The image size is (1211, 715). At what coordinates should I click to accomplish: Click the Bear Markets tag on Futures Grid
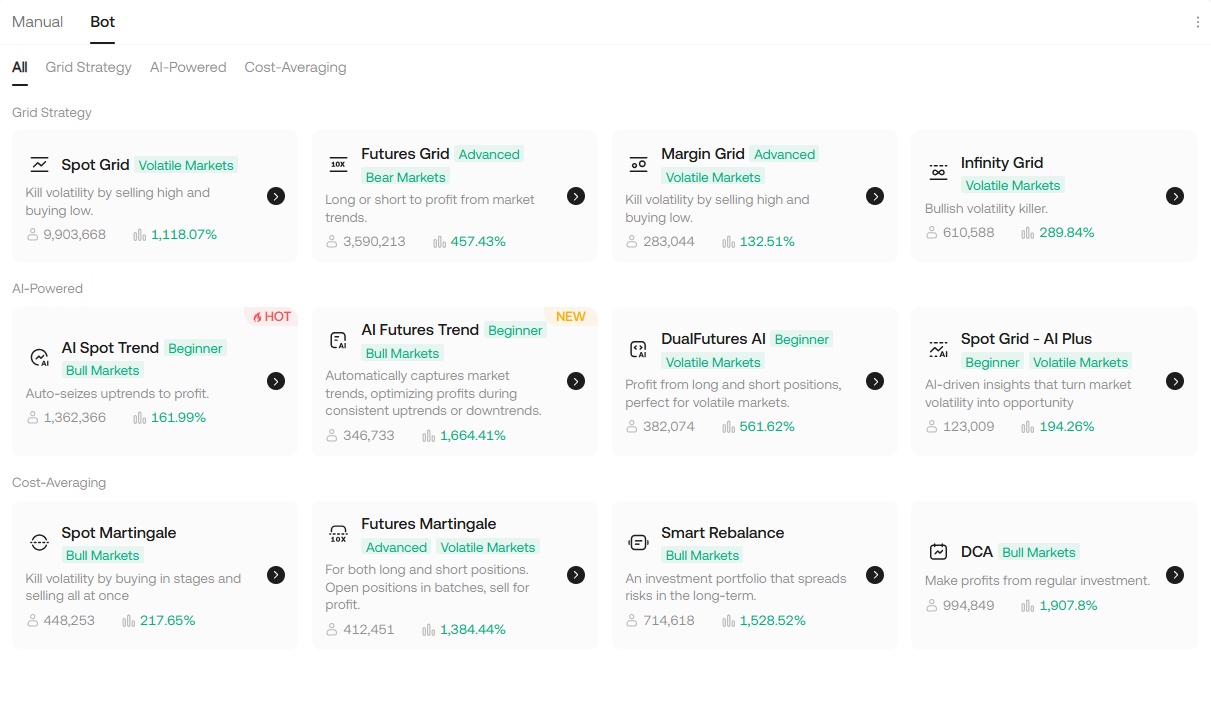(x=406, y=177)
